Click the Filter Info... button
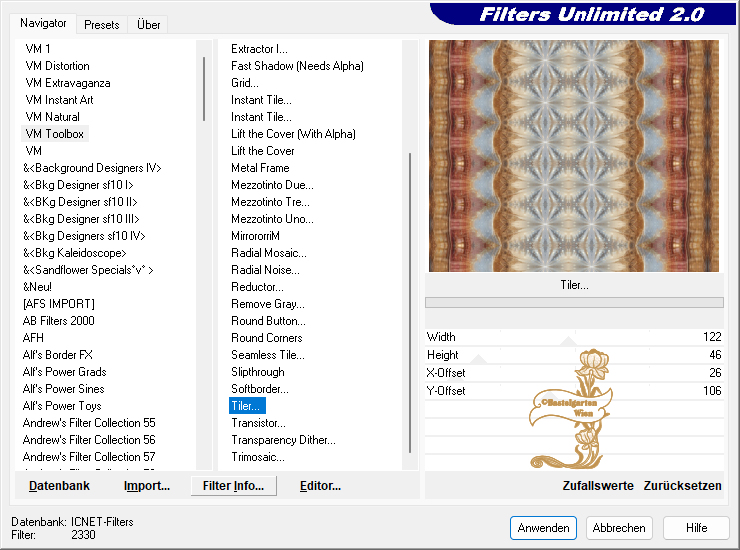 click(233, 486)
